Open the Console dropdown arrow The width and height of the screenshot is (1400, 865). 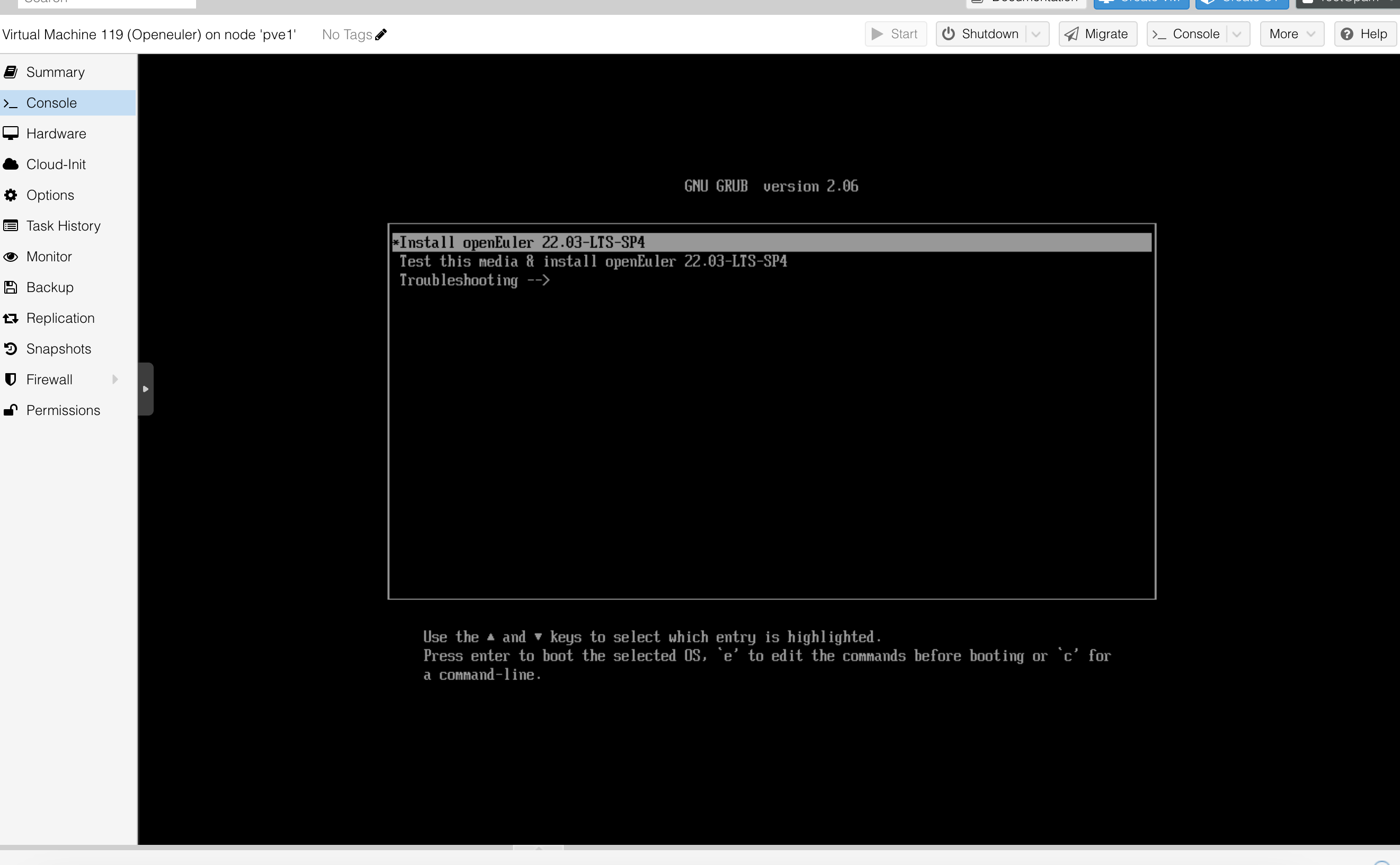[1237, 34]
